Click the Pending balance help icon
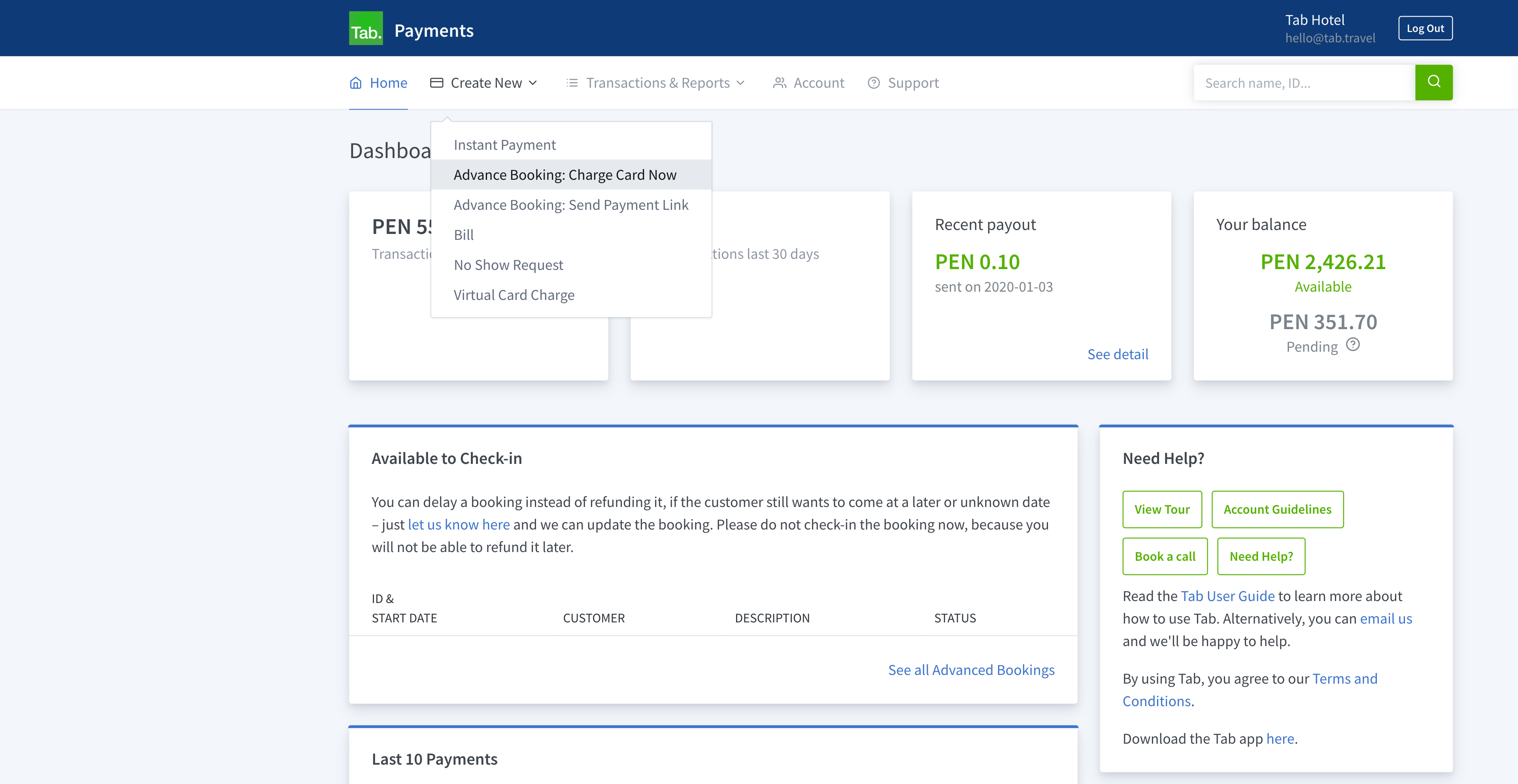 tap(1353, 345)
